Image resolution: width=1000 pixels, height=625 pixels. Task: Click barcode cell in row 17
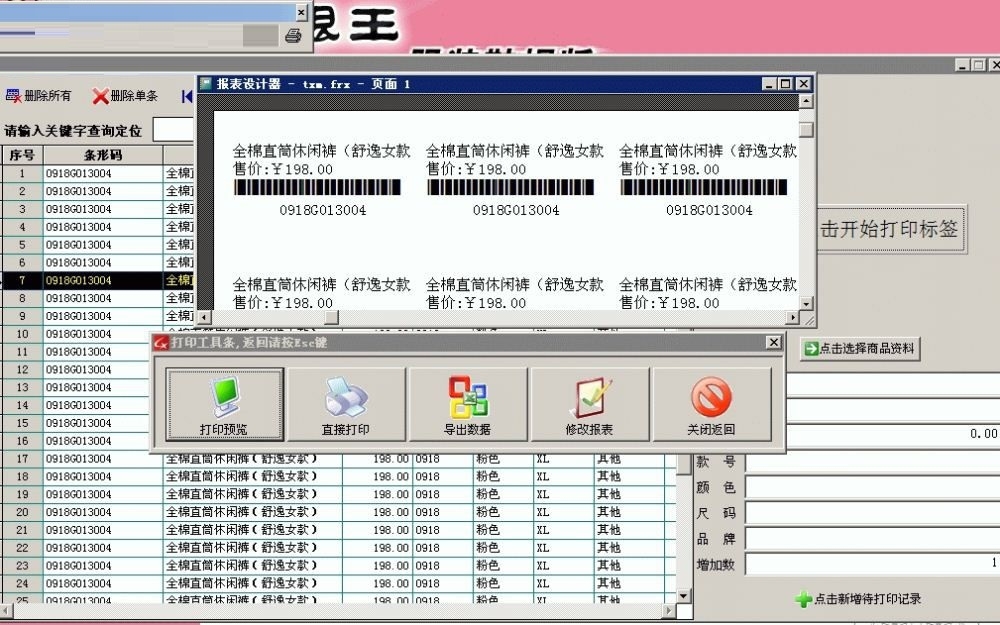pos(103,459)
